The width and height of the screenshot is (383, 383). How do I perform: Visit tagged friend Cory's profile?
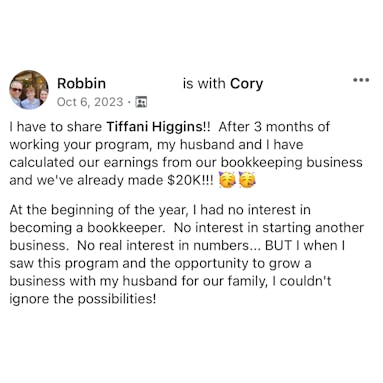pos(246,84)
